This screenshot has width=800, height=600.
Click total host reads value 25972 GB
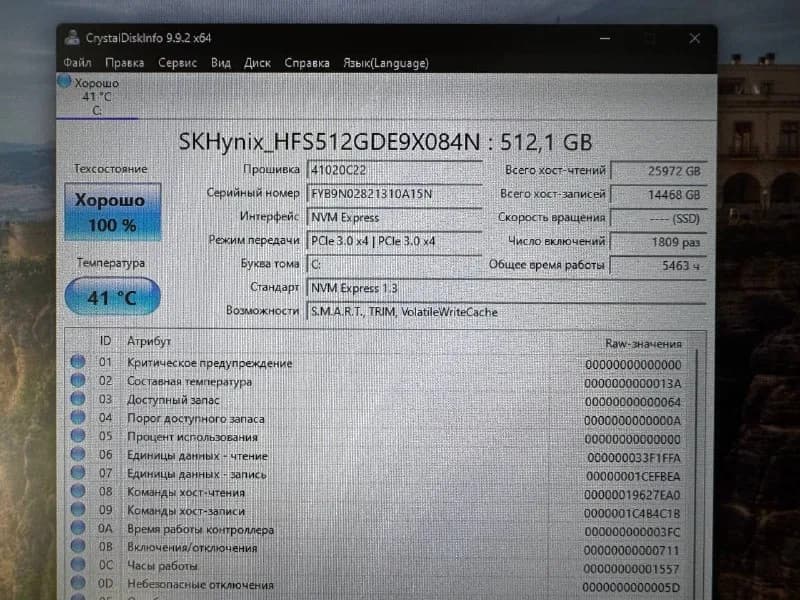pyautogui.click(x=659, y=171)
